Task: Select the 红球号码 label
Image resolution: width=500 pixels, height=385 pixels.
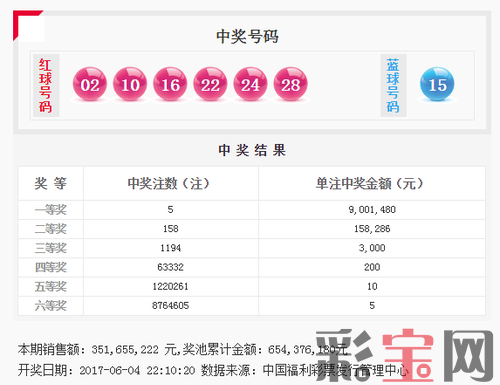Action: 45,86
